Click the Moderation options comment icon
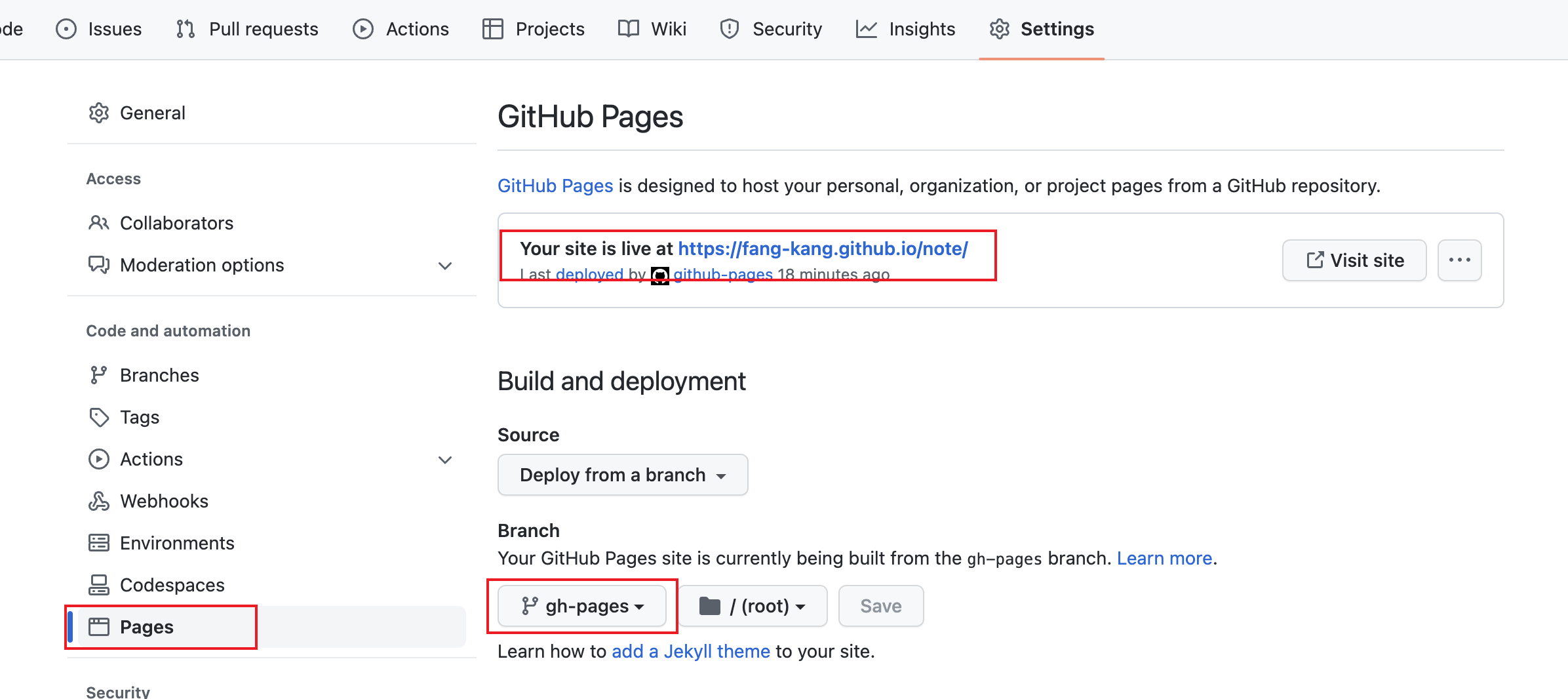 point(99,265)
